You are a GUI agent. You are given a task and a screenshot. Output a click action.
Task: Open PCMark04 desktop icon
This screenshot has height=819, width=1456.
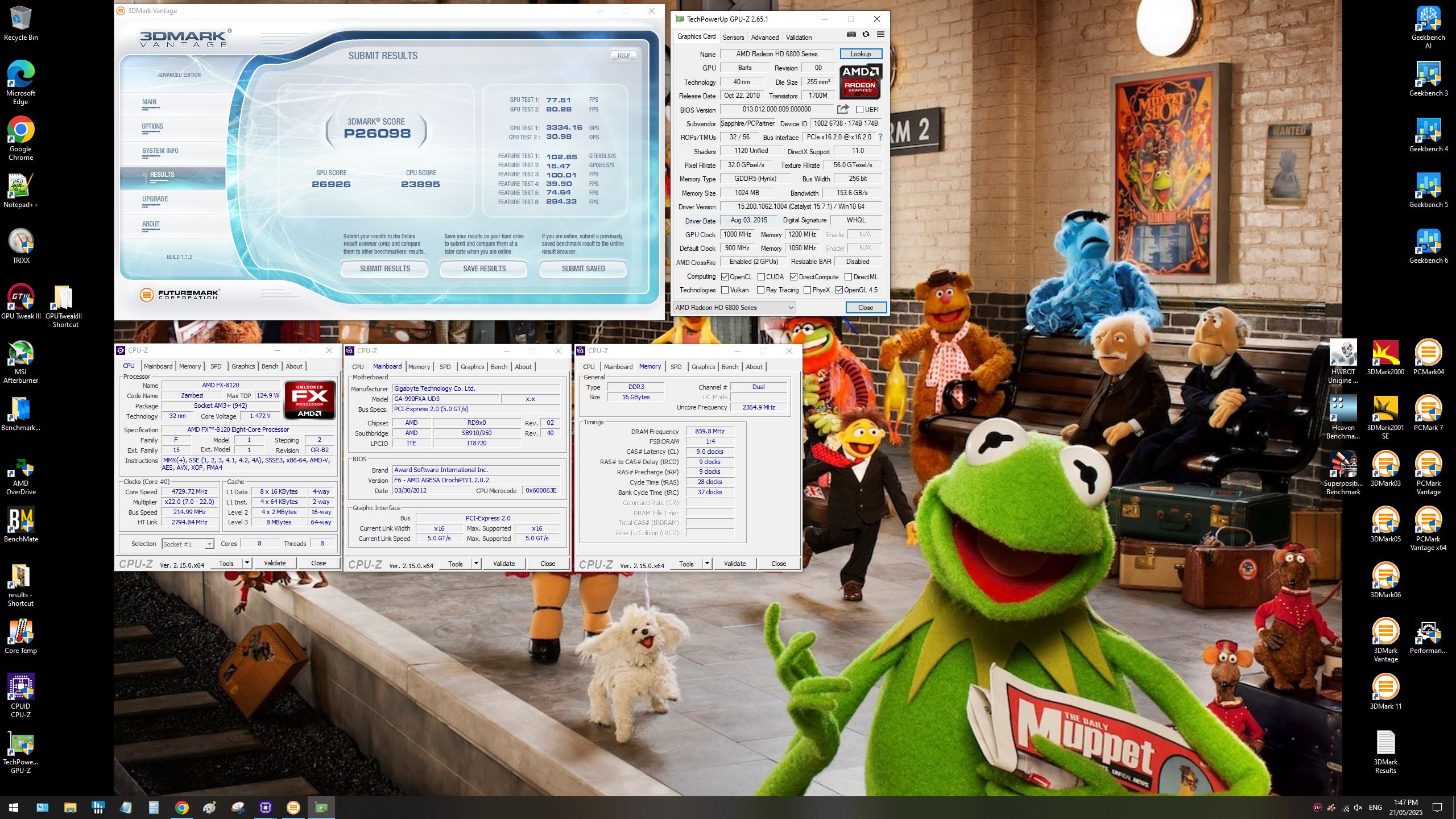pyautogui.click(x=1428, y=358)
